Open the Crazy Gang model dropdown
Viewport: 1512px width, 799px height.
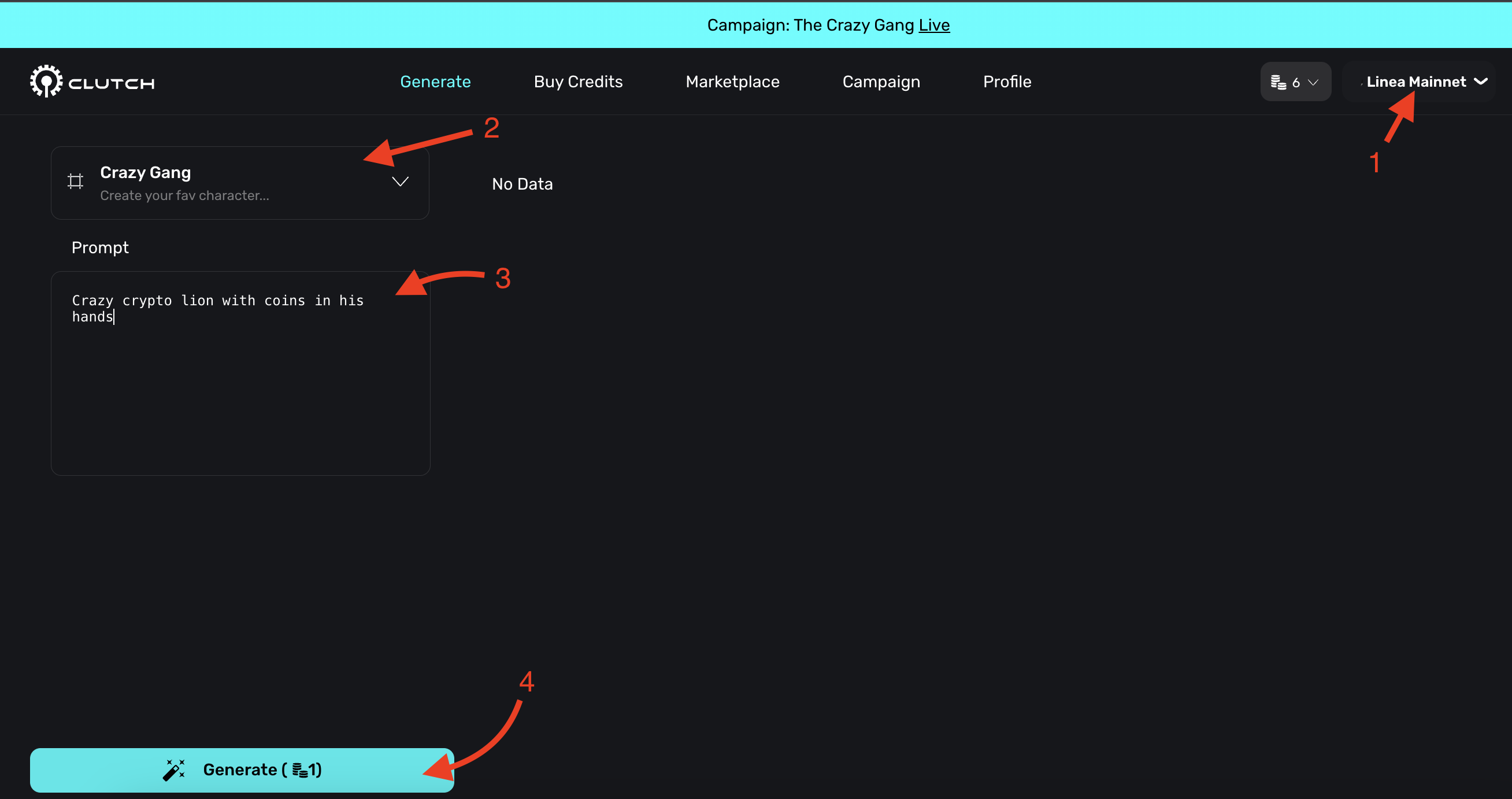(x=240, y=183)
